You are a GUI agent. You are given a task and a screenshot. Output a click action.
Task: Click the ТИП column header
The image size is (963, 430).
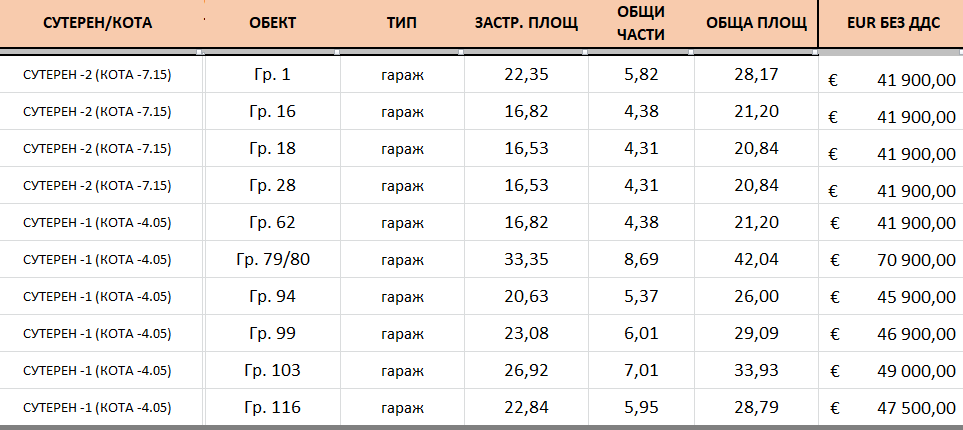click(402, 23)
